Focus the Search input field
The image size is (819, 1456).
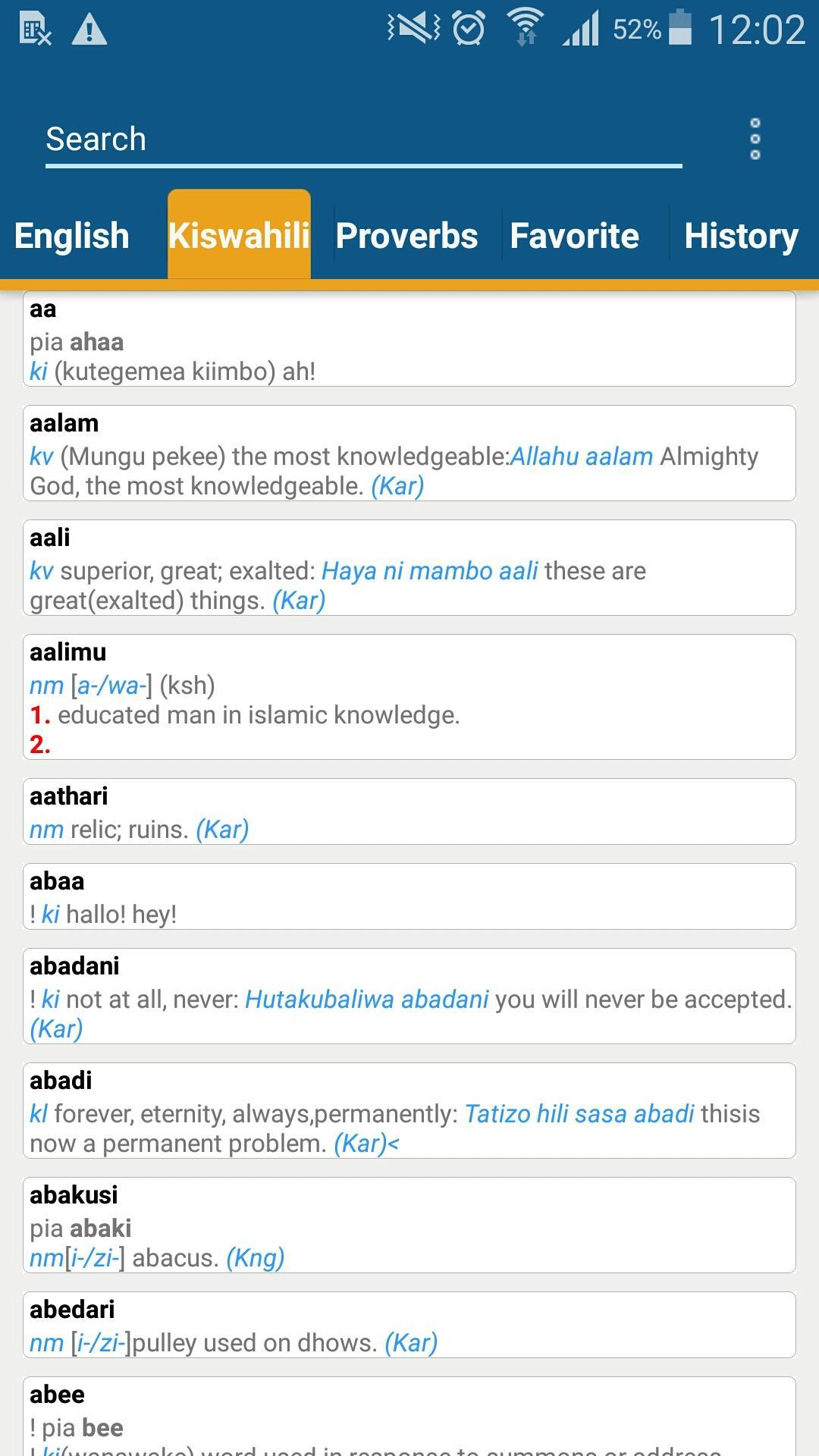364,140
